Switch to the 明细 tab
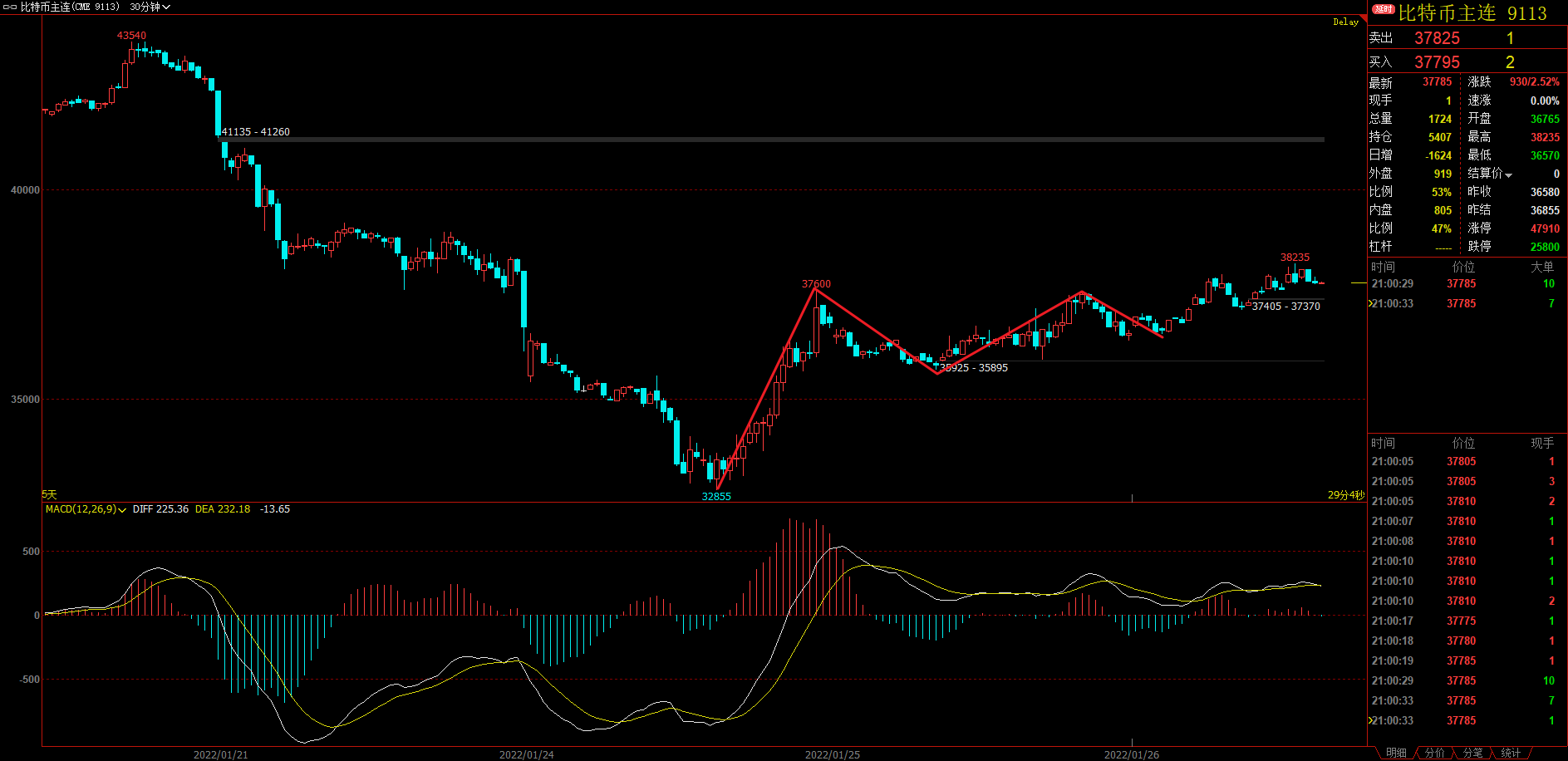 pos(1396,753)
